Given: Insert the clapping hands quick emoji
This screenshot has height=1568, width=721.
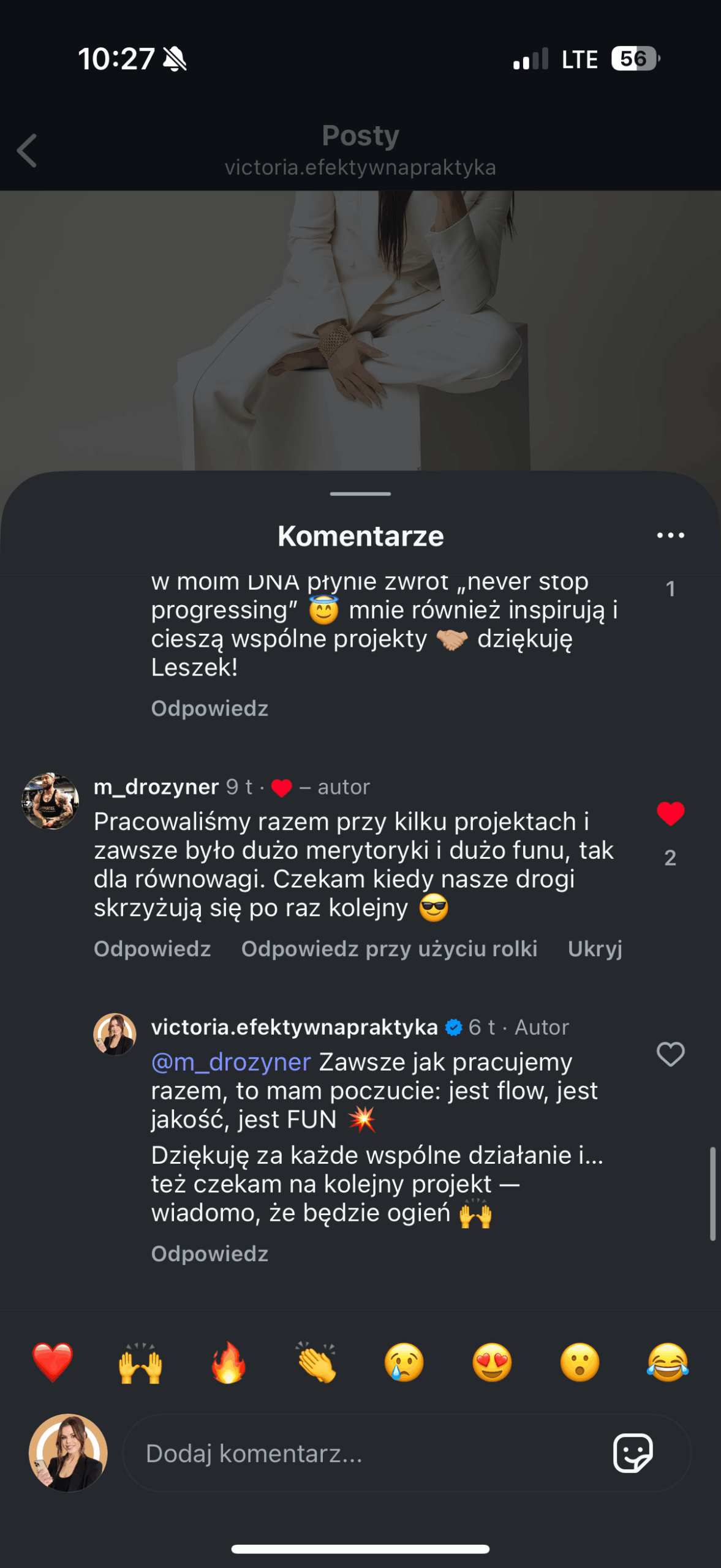Looking at the screenshot, I should click(x=316, y=1363).
